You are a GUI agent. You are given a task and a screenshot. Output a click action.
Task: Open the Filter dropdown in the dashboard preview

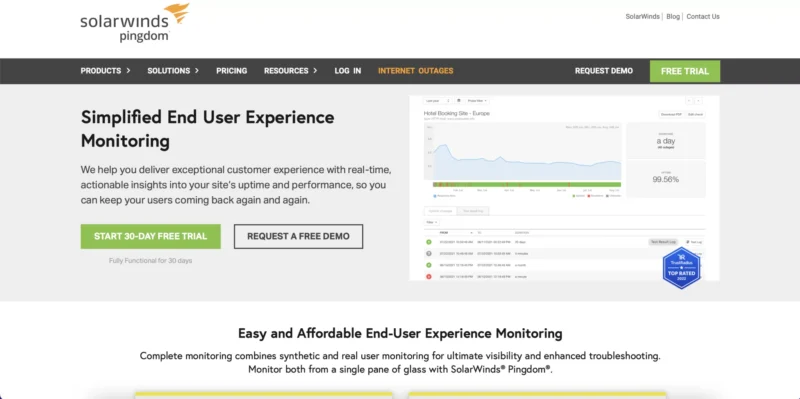point(432,222)
